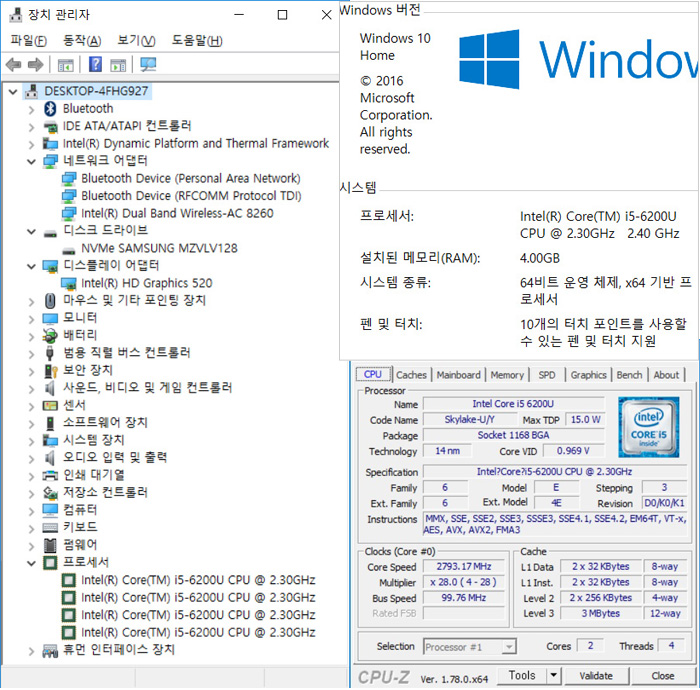The width and height of the screenshot is (700, 690).
Task: Open the 보기(V) menu
Action: tap(136, 41)
